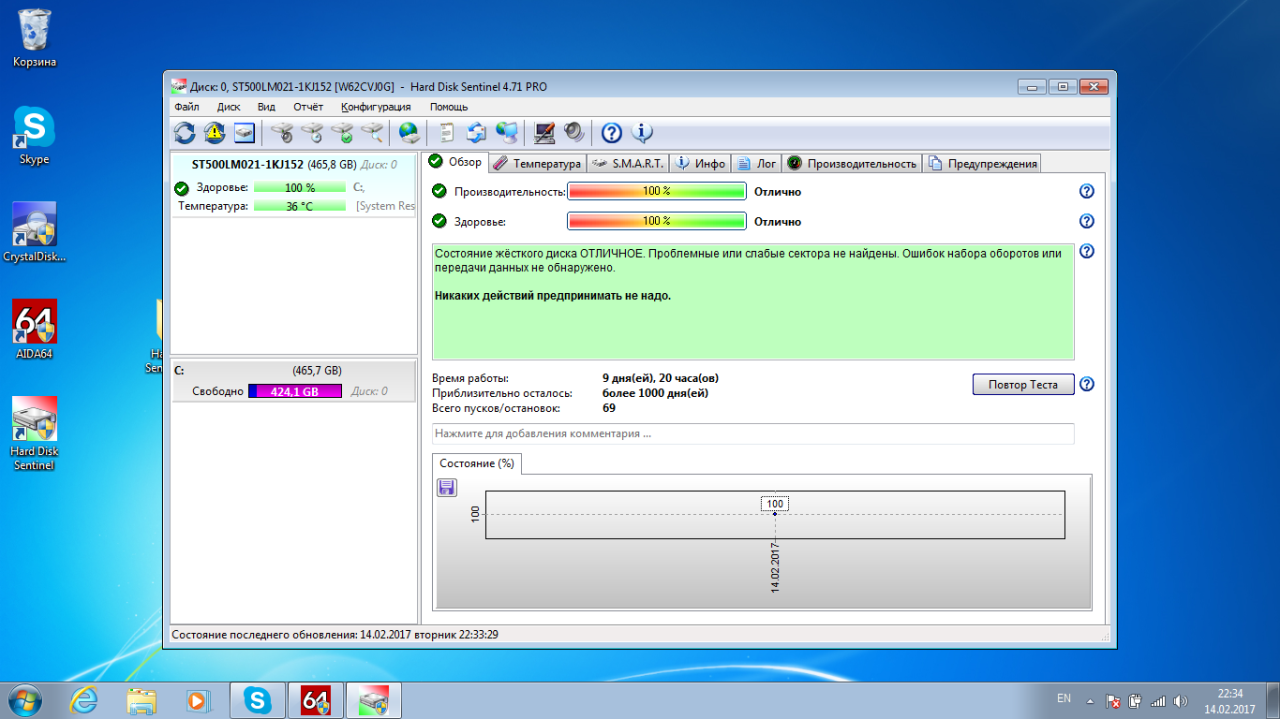The image size is (1280, 719).
Task: Click the comment field Нажмите для добавления комментария
Action: 753,434
